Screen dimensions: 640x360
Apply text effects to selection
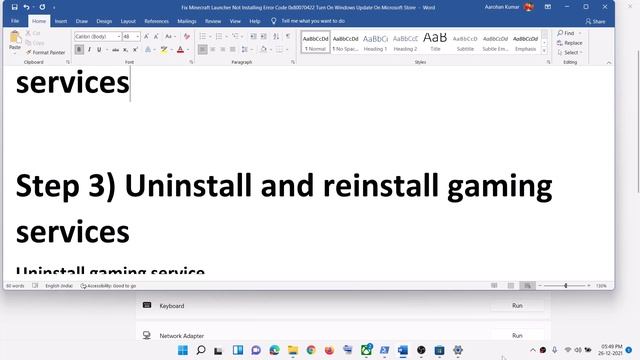click(x=148, y=50)
